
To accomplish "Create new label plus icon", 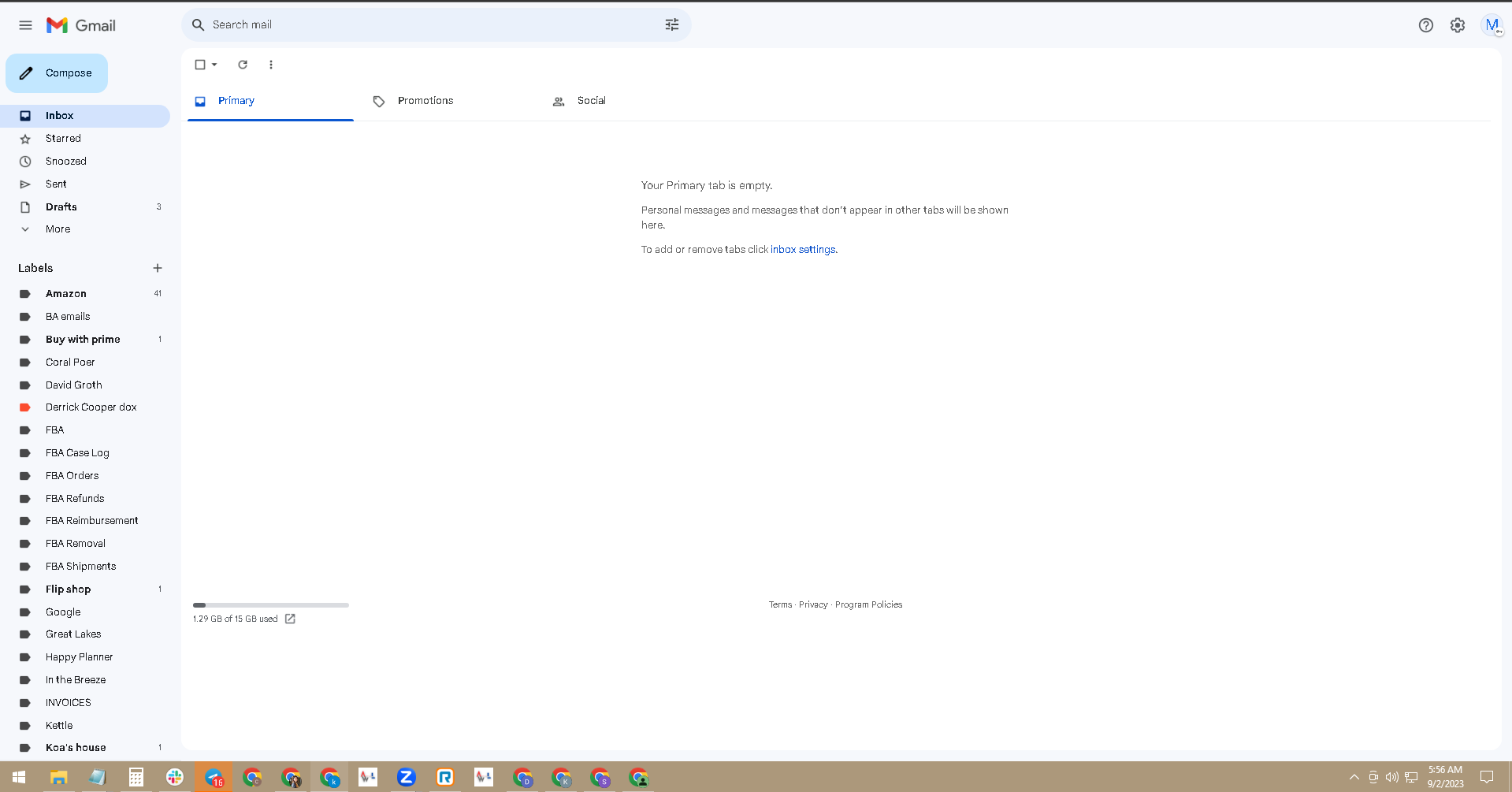I will 158,268.
